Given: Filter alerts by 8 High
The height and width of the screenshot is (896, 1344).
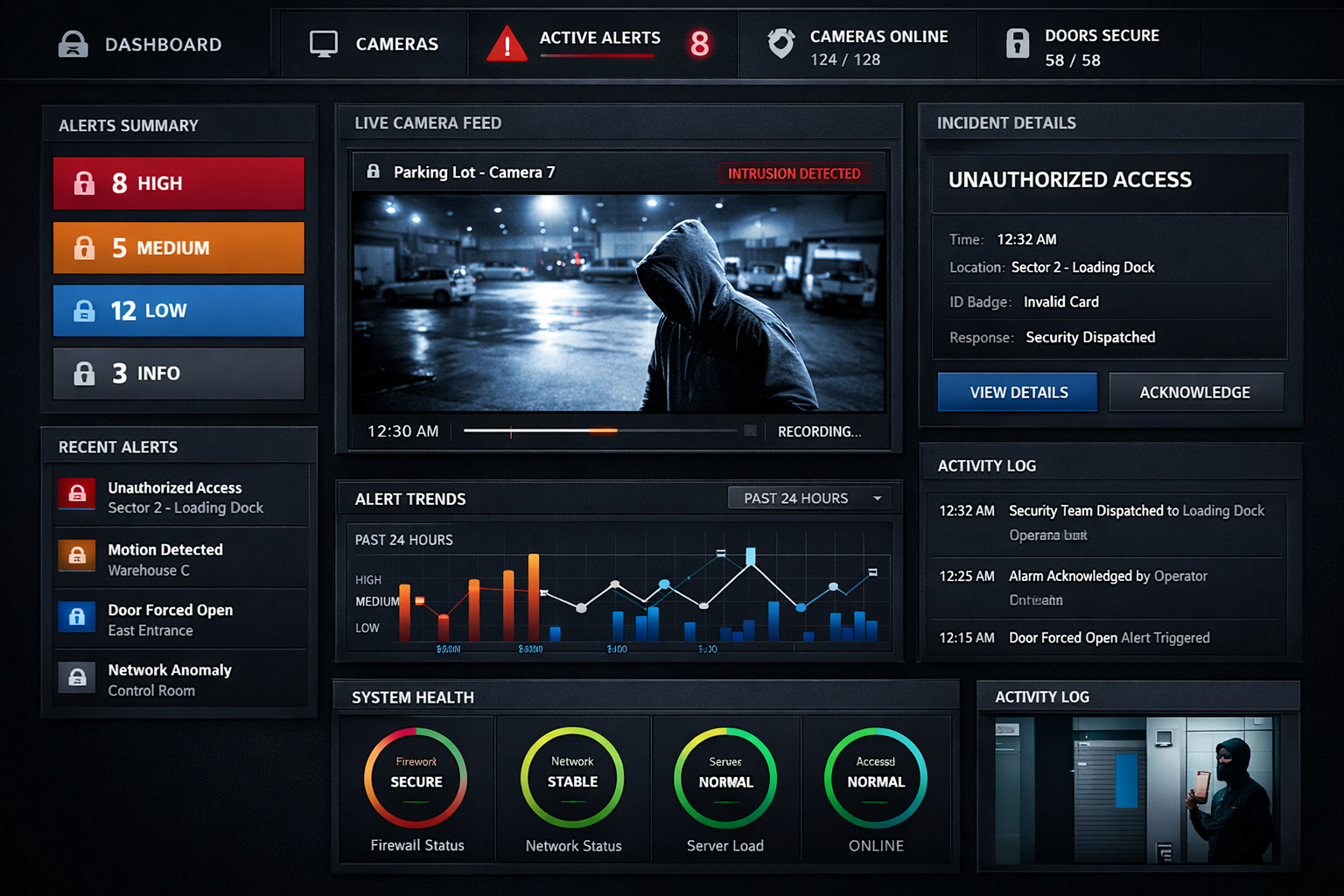Looking at the screenshot, I should (178, 183).
